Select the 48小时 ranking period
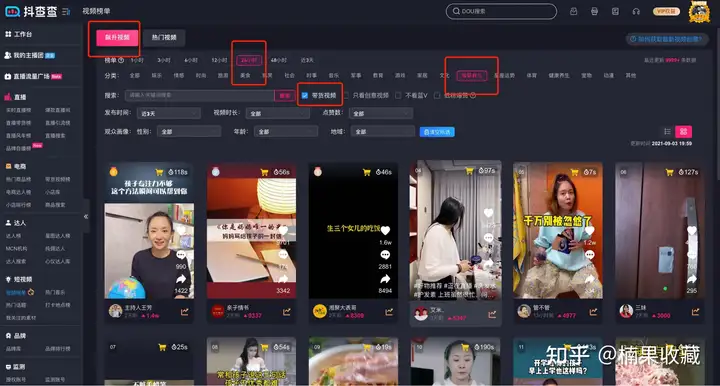Screen dimensions: 720x386 279,60
